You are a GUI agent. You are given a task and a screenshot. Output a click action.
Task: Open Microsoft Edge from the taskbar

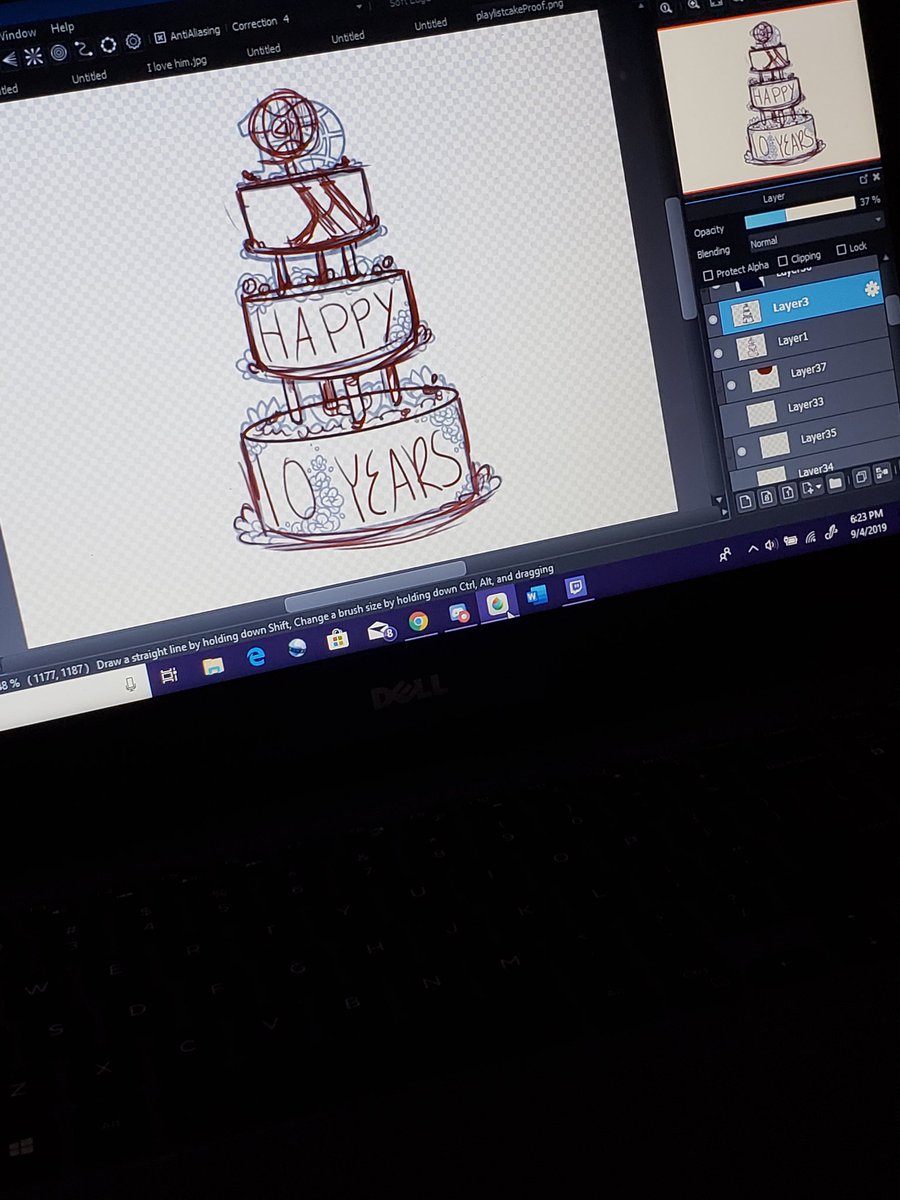click(256, 656)
